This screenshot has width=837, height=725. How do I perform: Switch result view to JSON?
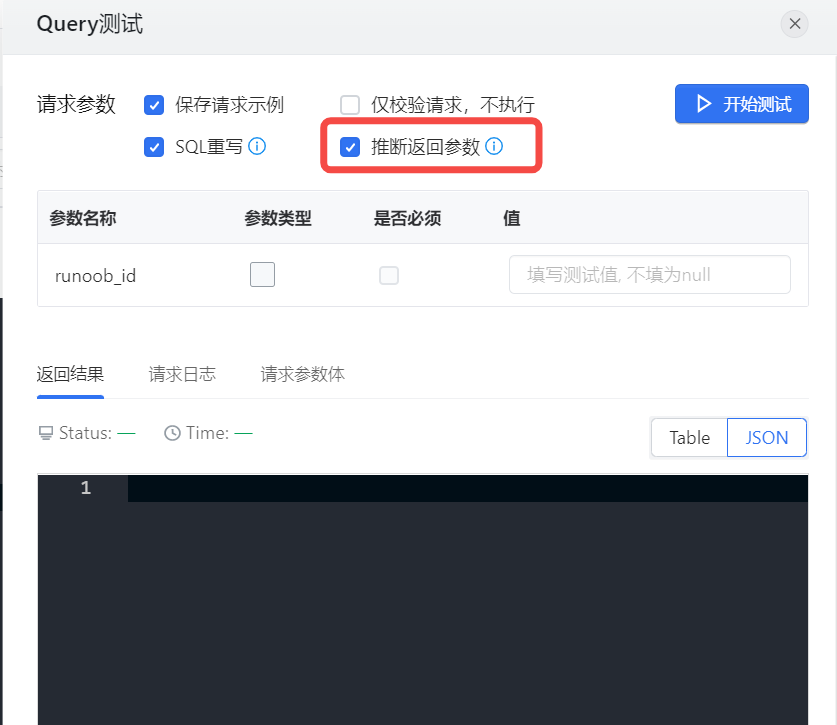click(767, 437)
